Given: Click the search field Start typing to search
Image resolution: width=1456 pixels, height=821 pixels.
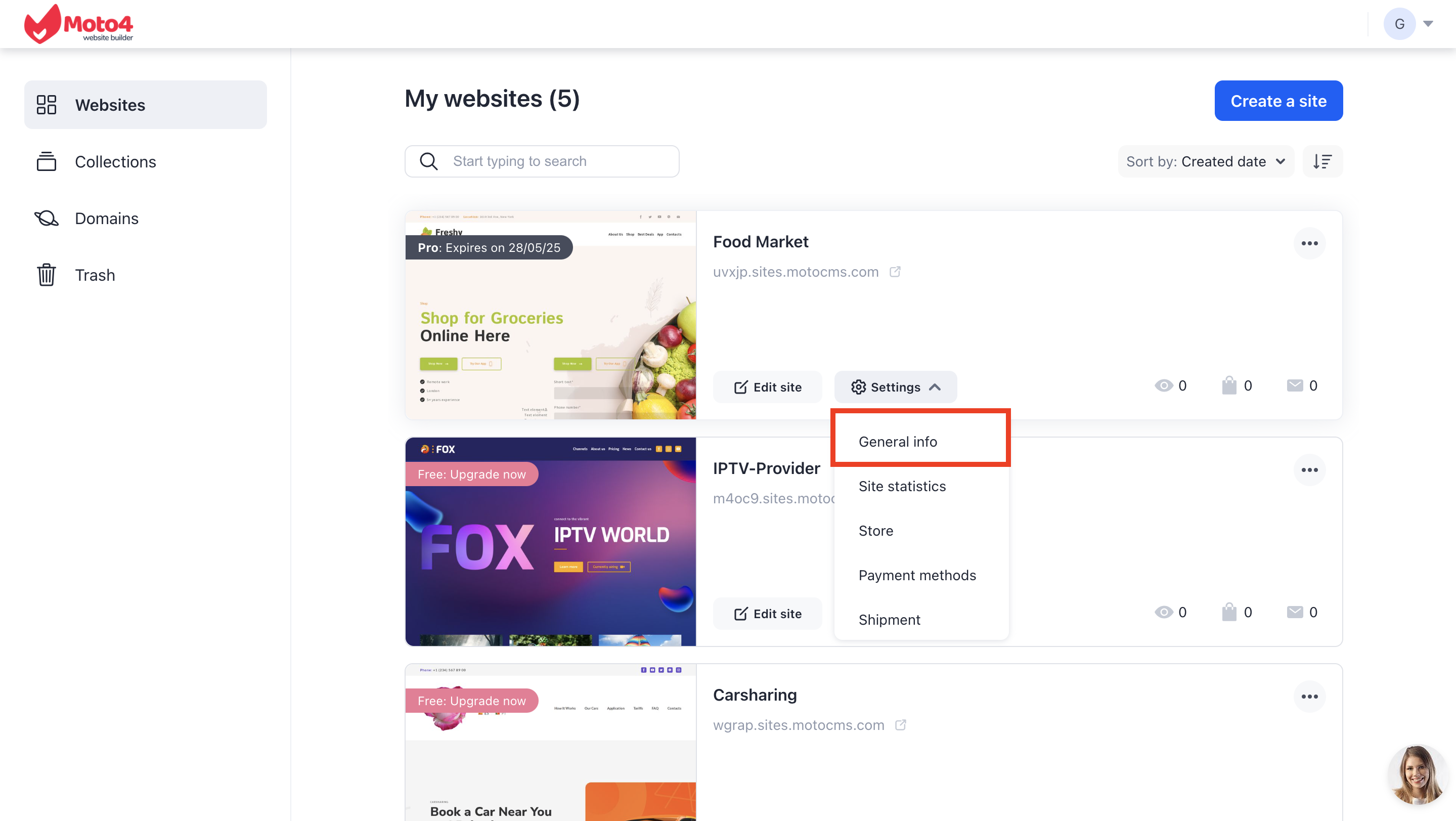Looking at the screenshot, I should 542,161.
